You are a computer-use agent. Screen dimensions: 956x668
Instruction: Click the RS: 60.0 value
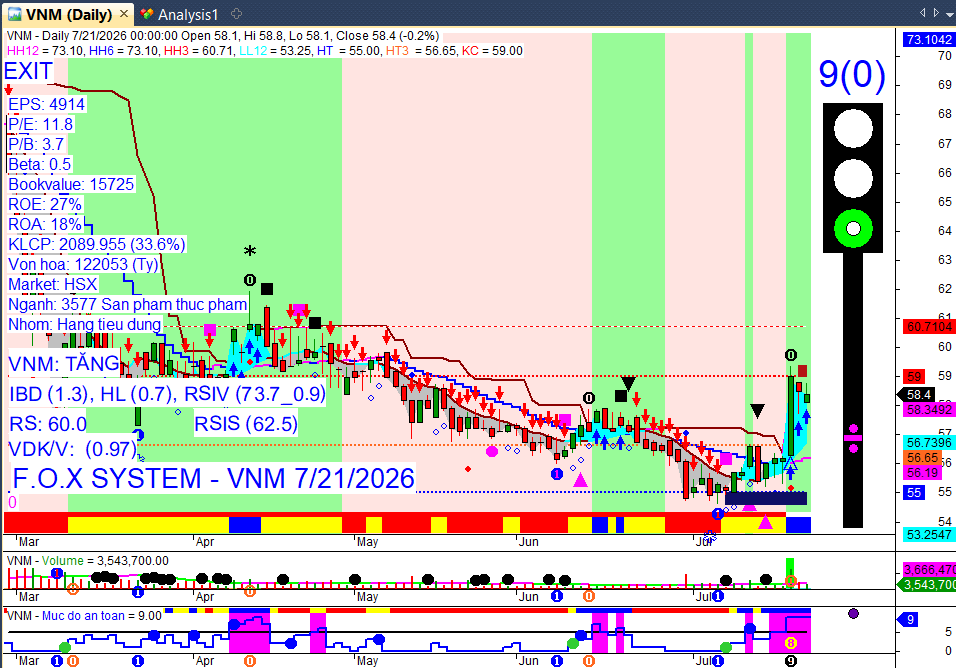pyautogui.click(x=48, y=424)
